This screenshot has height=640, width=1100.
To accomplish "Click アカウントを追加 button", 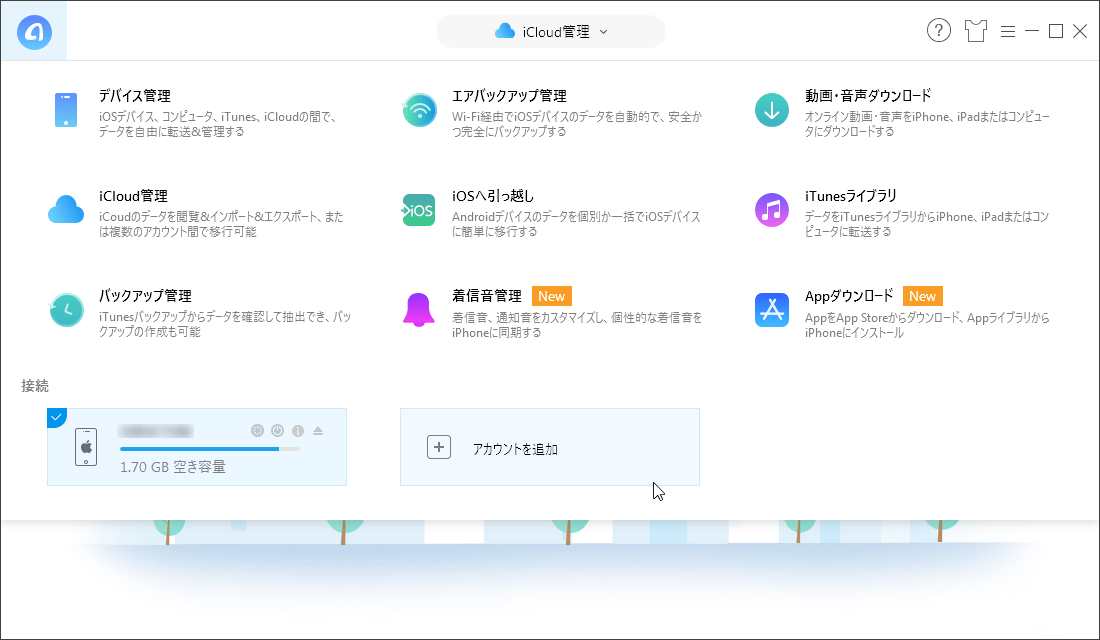I will 550,447.
